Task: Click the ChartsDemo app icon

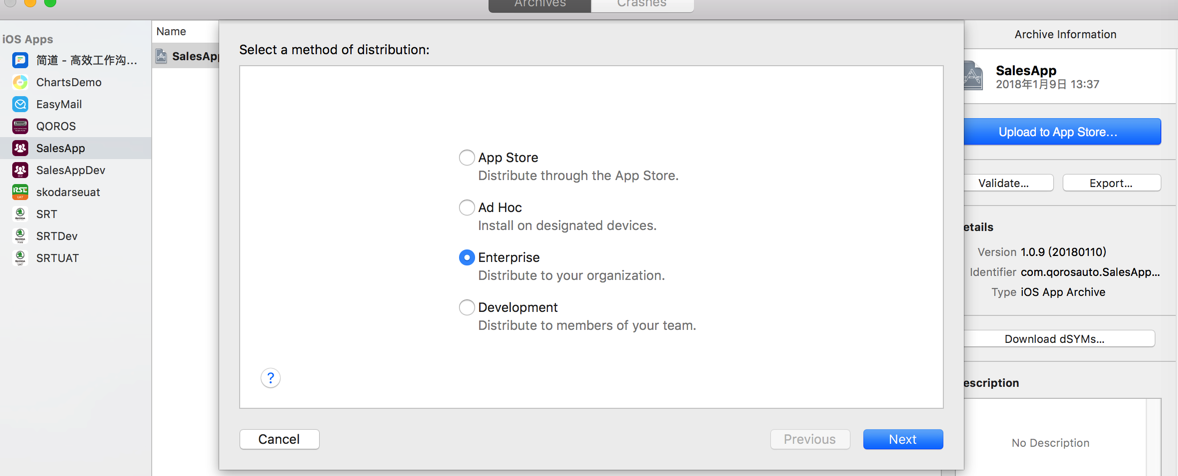Action: coord(20,82)
